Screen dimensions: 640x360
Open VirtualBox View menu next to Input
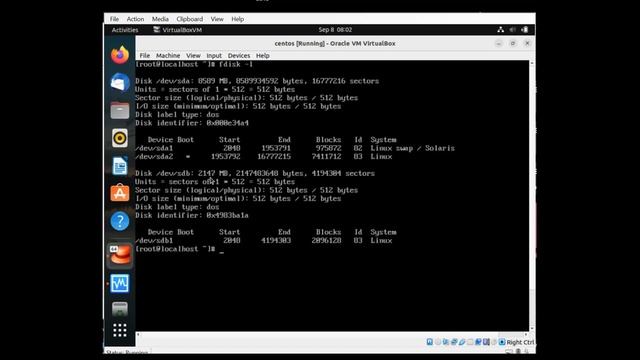(193, 56)
